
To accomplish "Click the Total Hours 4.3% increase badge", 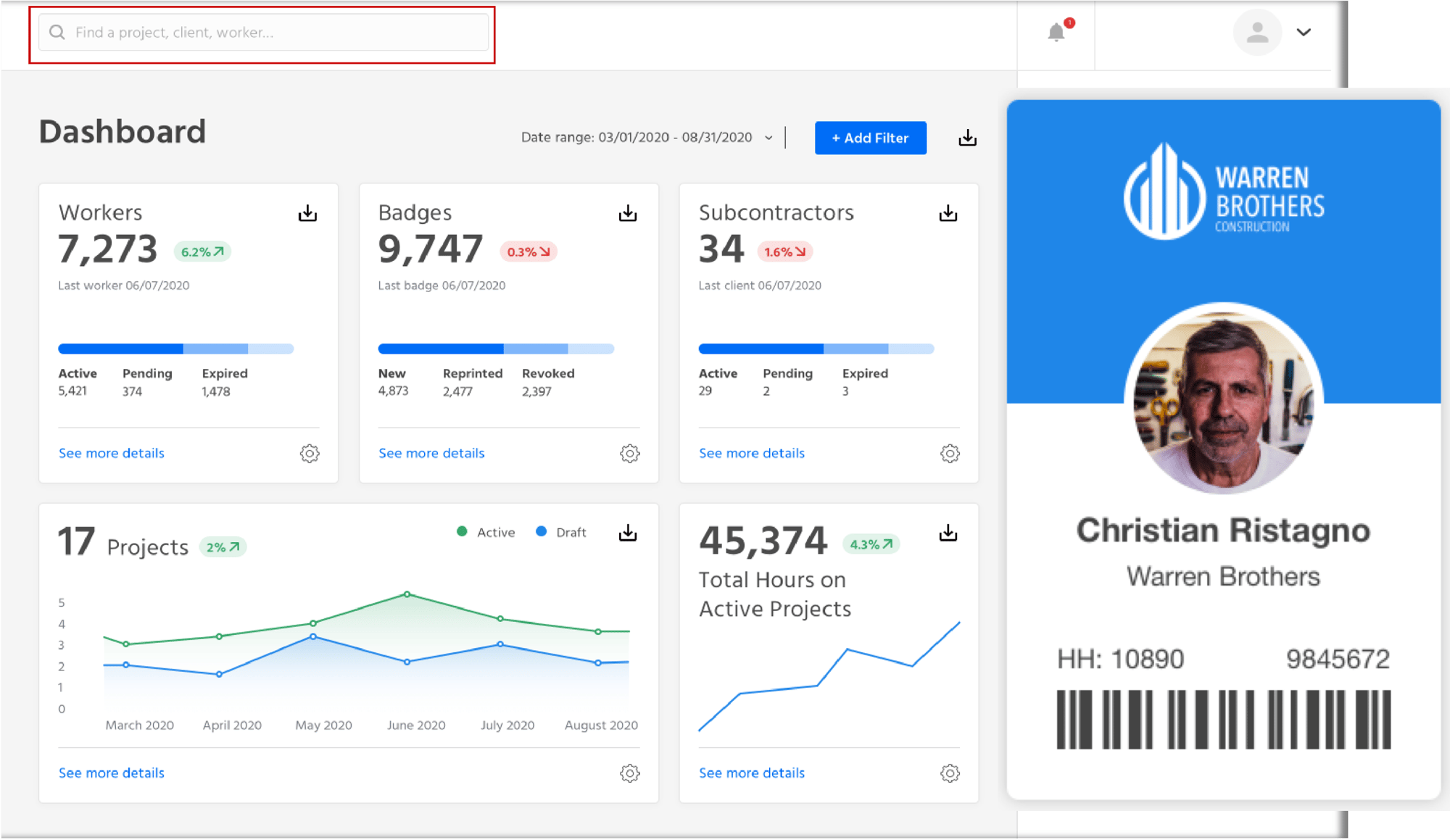I will click(871, 544).
